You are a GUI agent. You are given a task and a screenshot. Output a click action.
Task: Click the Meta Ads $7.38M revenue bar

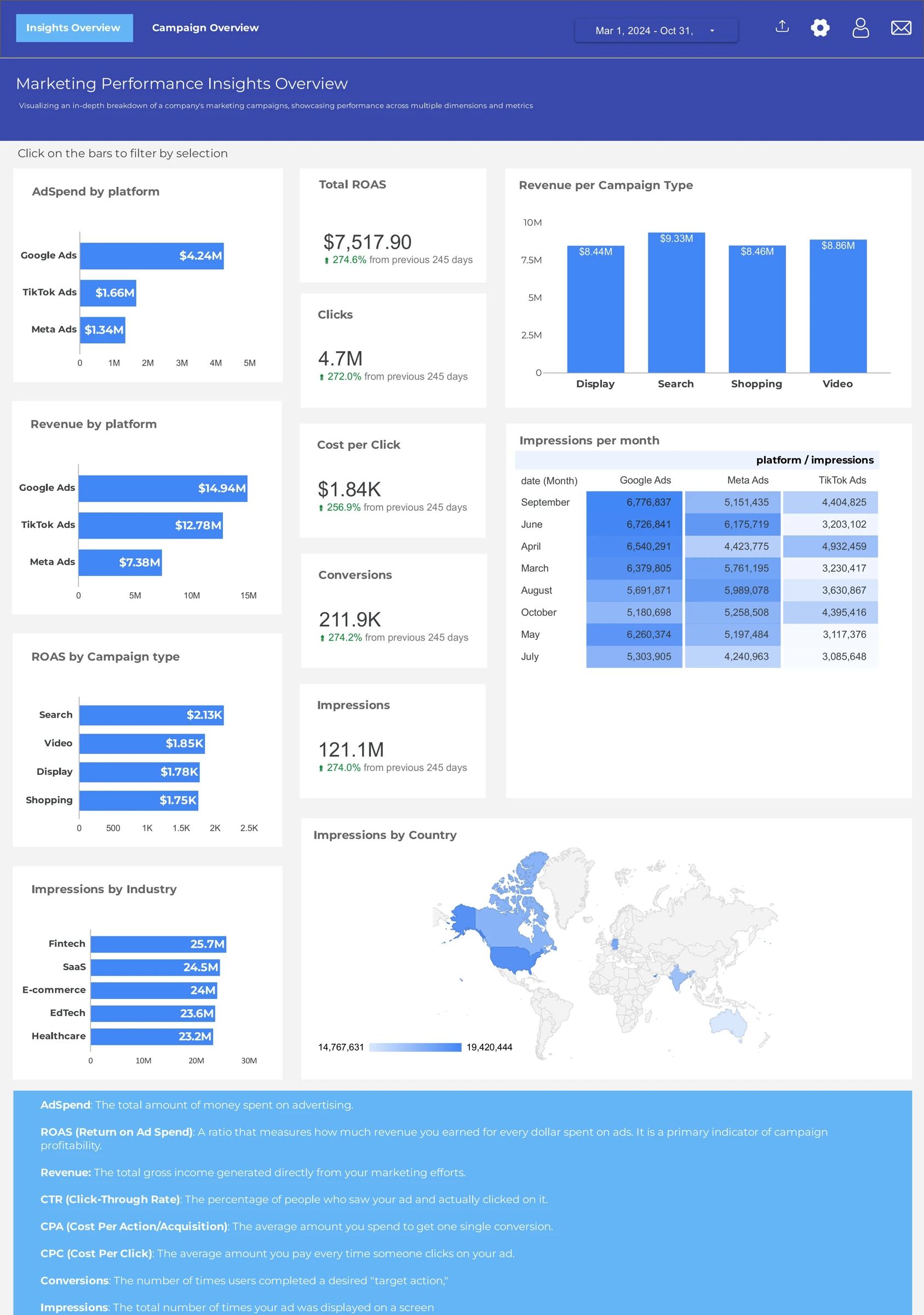pos(120,563)
